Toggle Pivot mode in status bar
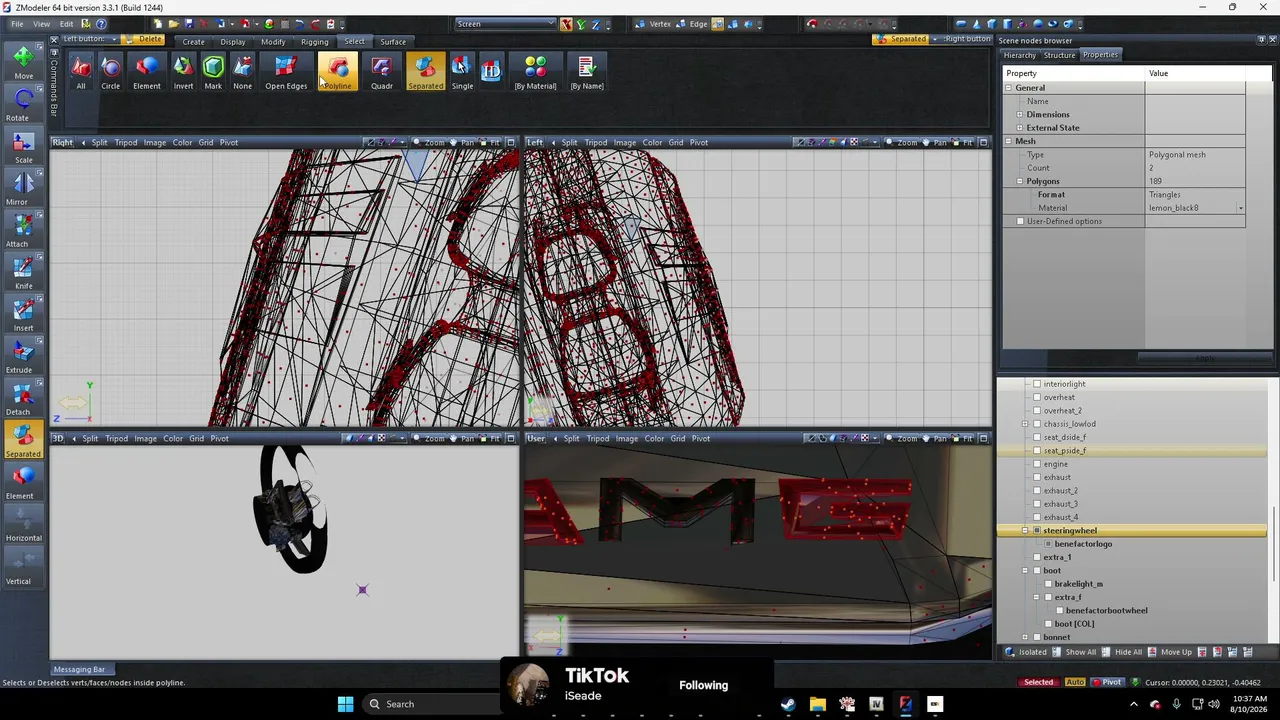 1106,682
